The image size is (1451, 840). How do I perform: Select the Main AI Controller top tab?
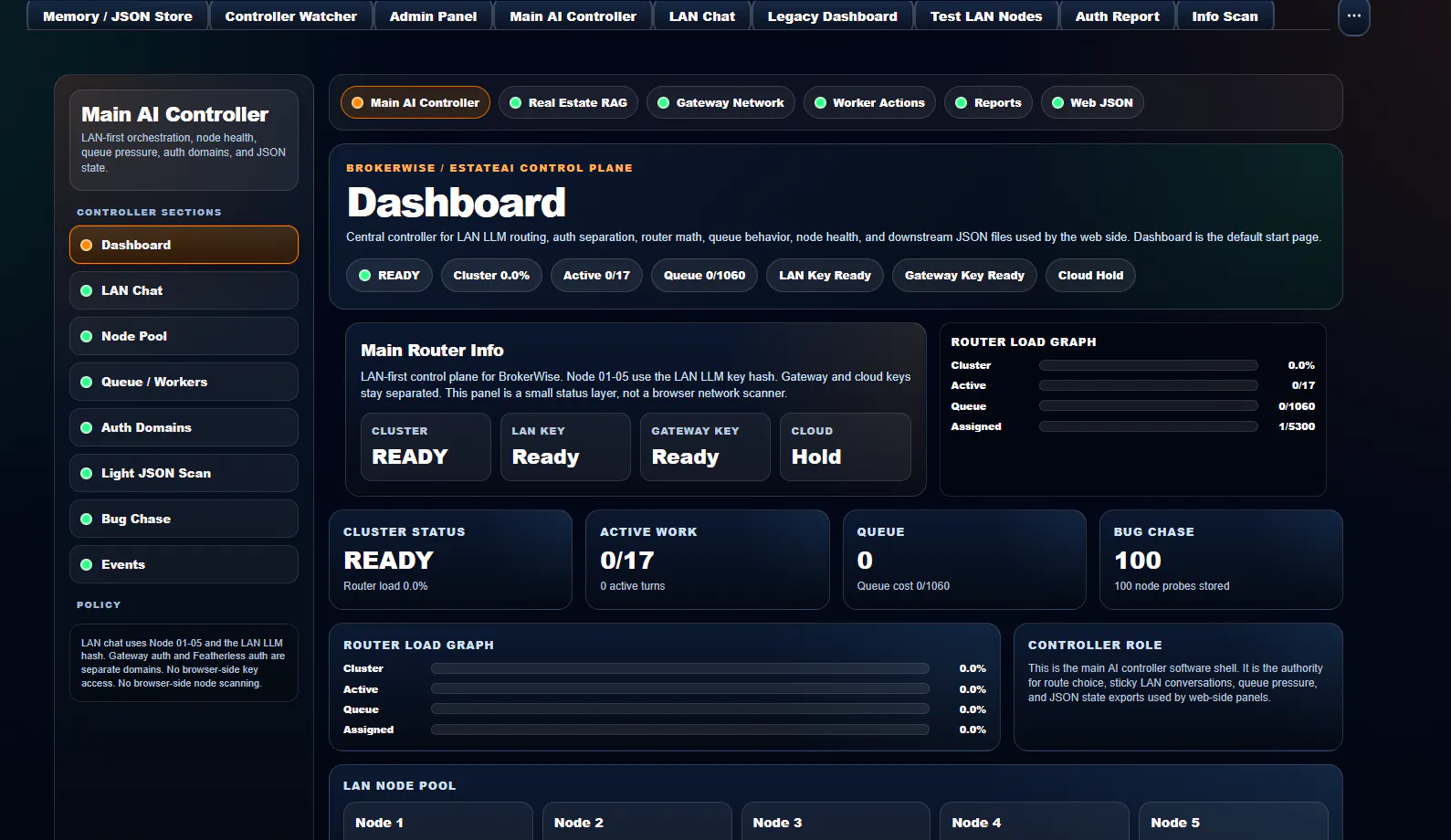(573, 16)
